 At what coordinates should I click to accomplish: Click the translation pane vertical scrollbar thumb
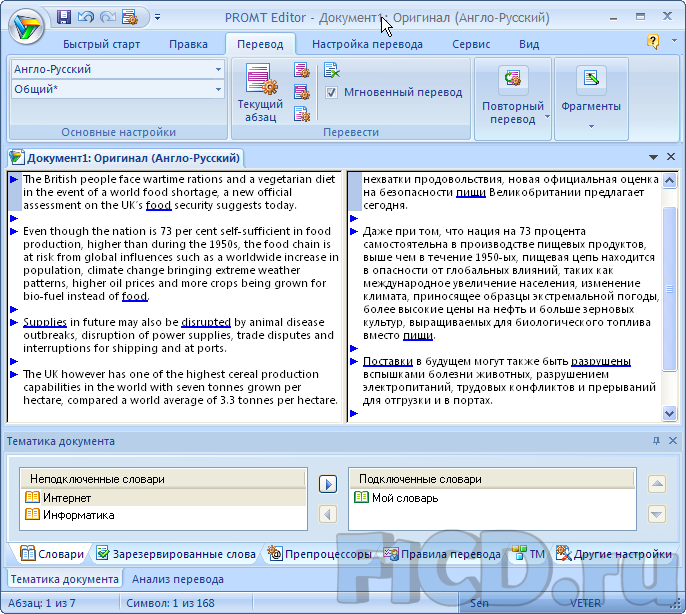pyautogui.click(x=669, y=289)
